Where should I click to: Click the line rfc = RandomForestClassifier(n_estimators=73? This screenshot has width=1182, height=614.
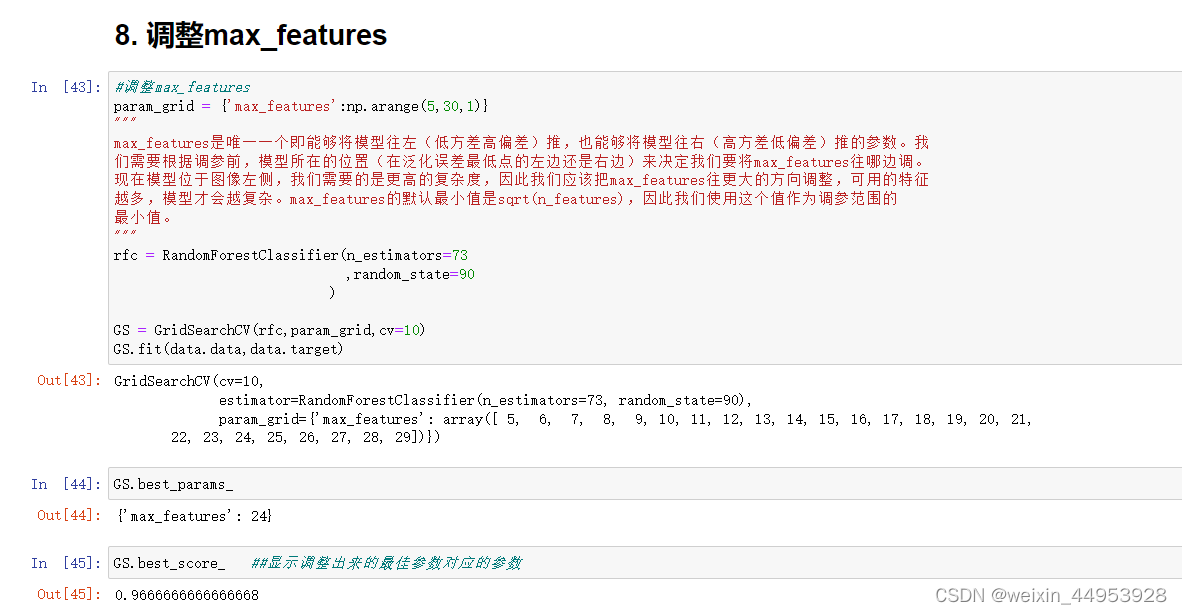(291, 255)
